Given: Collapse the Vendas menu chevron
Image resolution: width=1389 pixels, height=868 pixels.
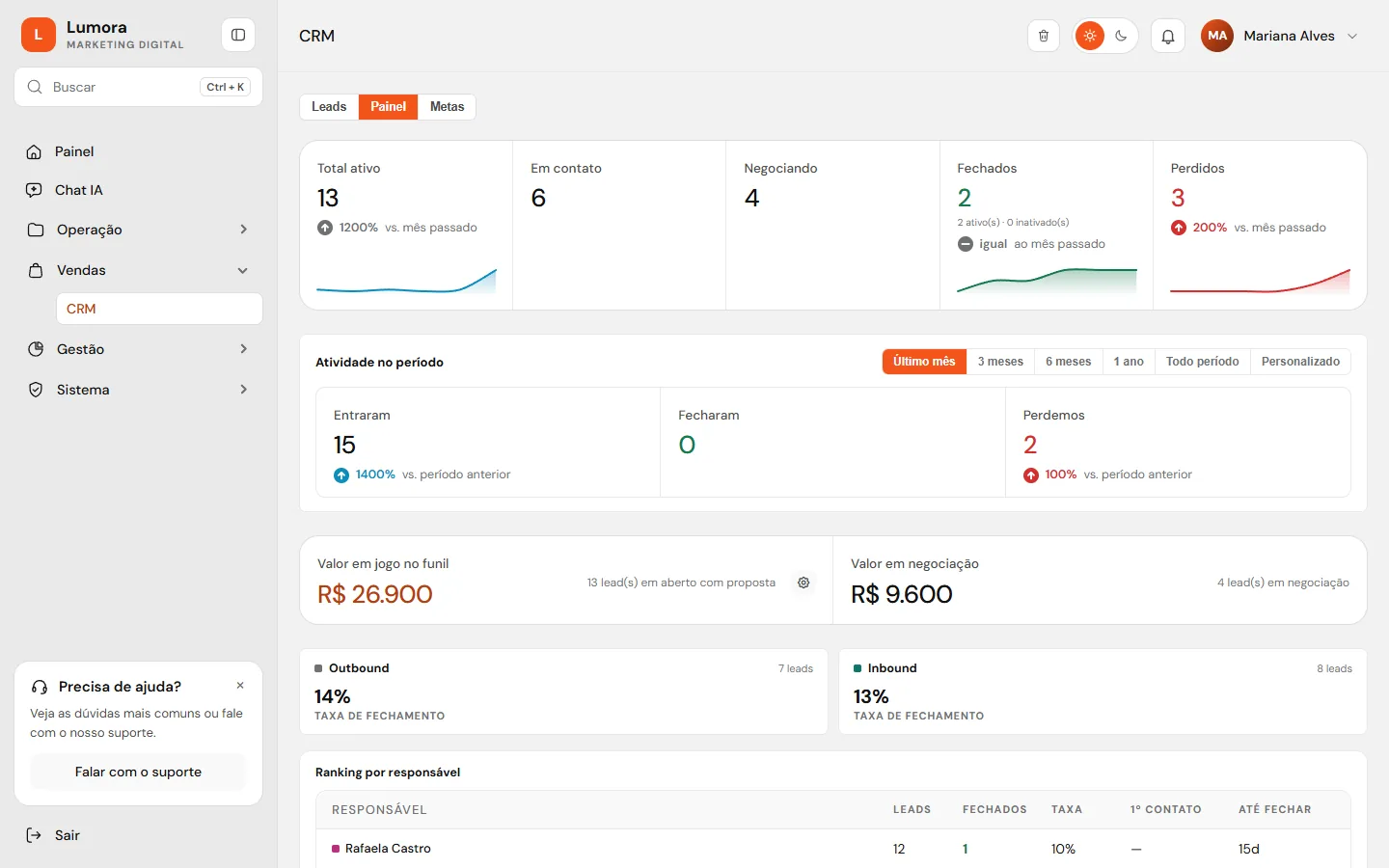Looking at the screenshot, I should click(x=243, y=270).
